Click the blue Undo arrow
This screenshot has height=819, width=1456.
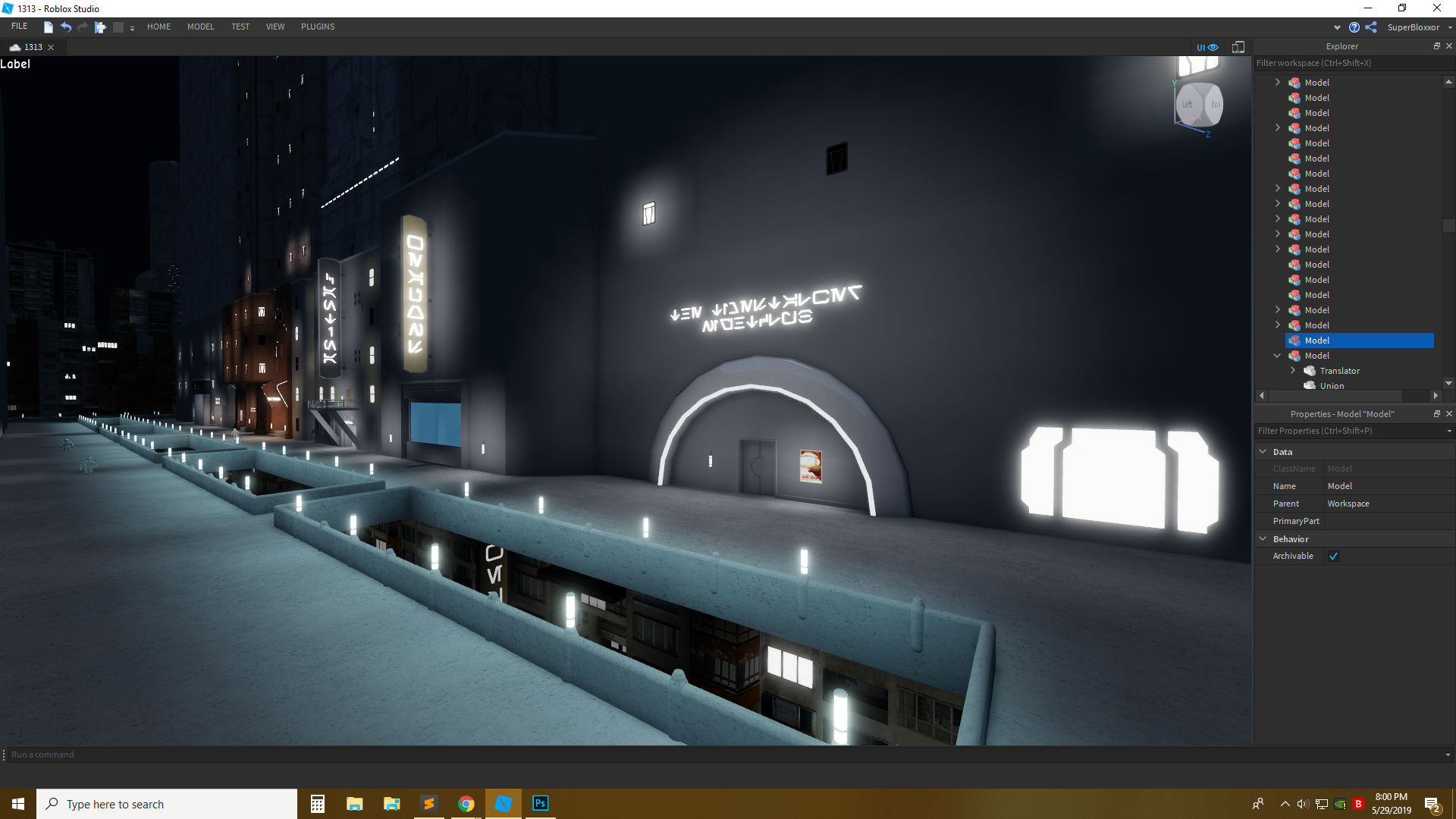[66, 27]
